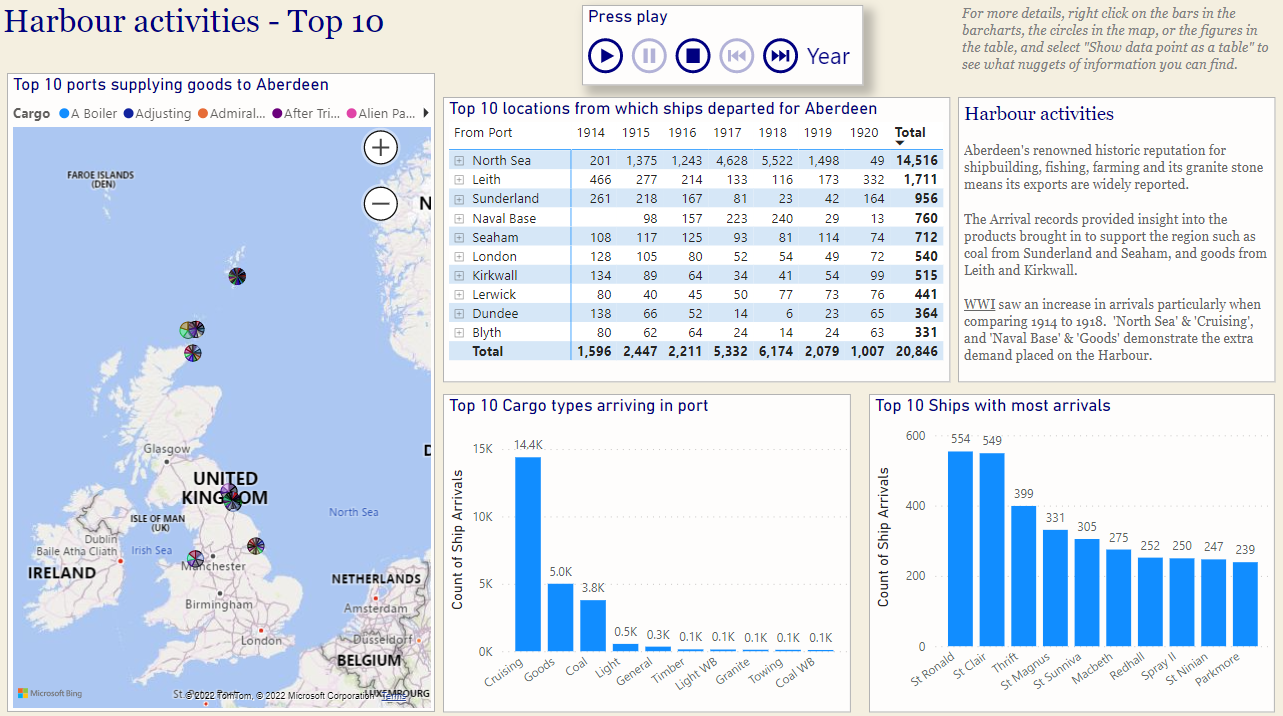
Task: Click the Stop playback button
Action: click(x=692, y=56)
